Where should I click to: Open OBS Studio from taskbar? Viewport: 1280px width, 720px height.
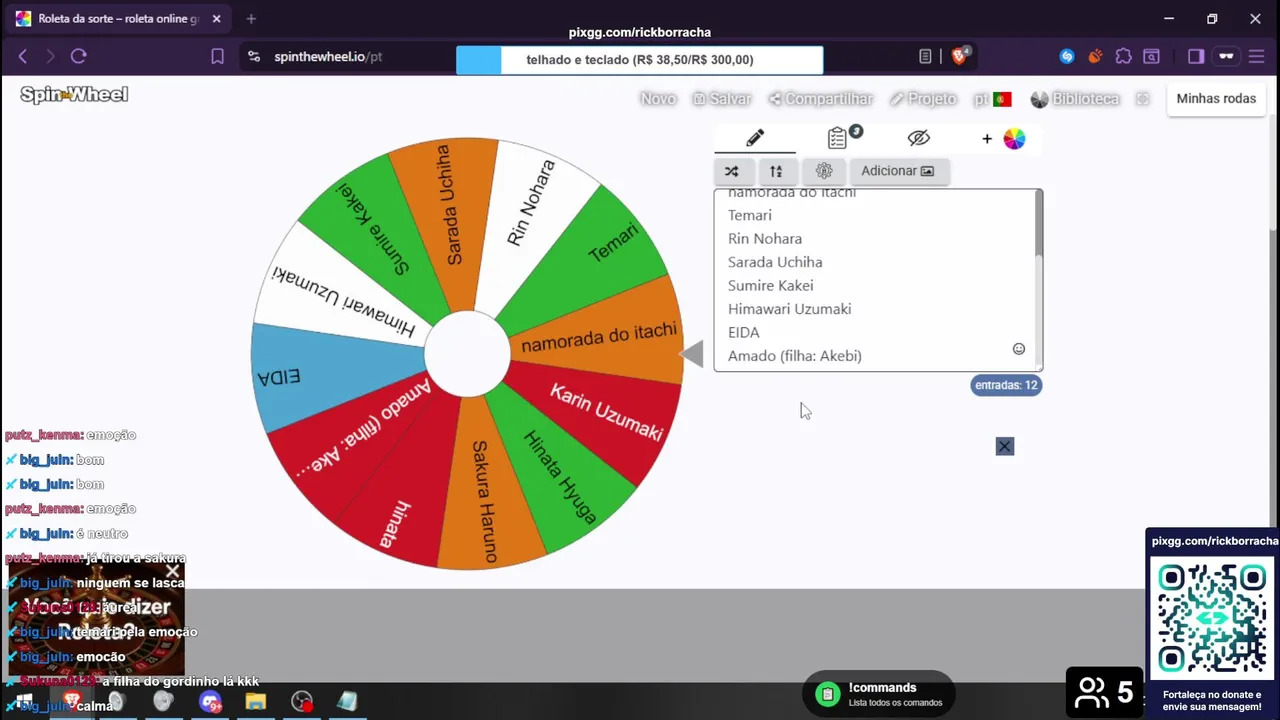point(302,702)
